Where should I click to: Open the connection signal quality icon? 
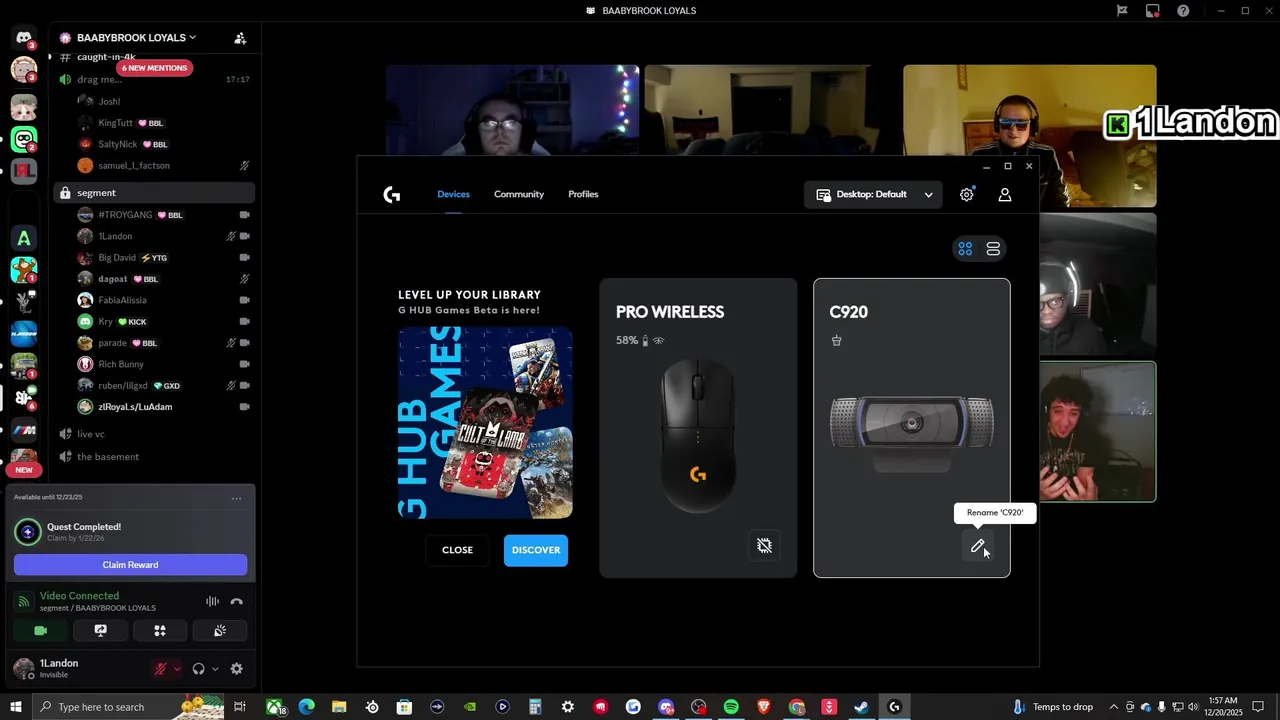tap(25, 602)
